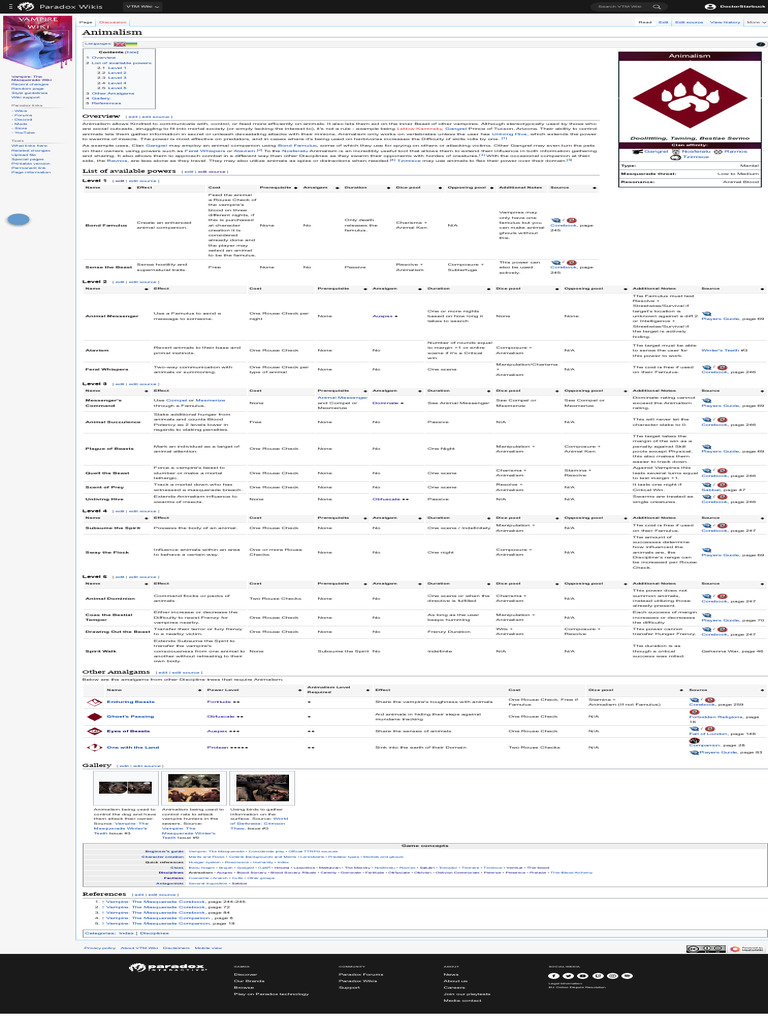
Task: Open the Mobile view footer link
Action: point(208,948)
